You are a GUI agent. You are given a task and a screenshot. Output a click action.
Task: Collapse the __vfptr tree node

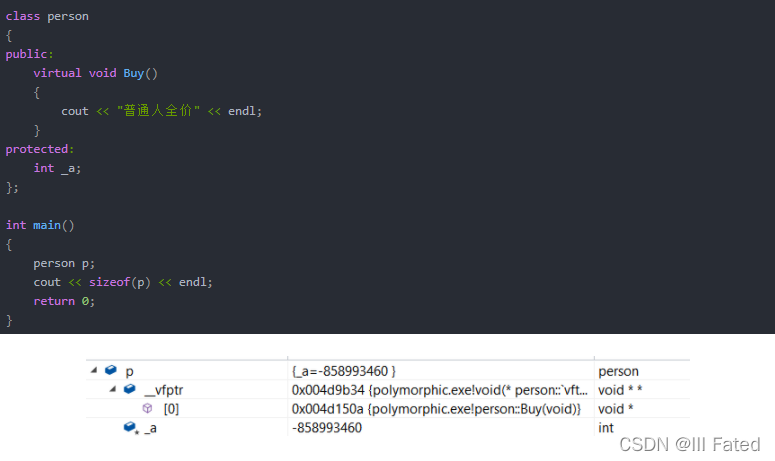113,389
